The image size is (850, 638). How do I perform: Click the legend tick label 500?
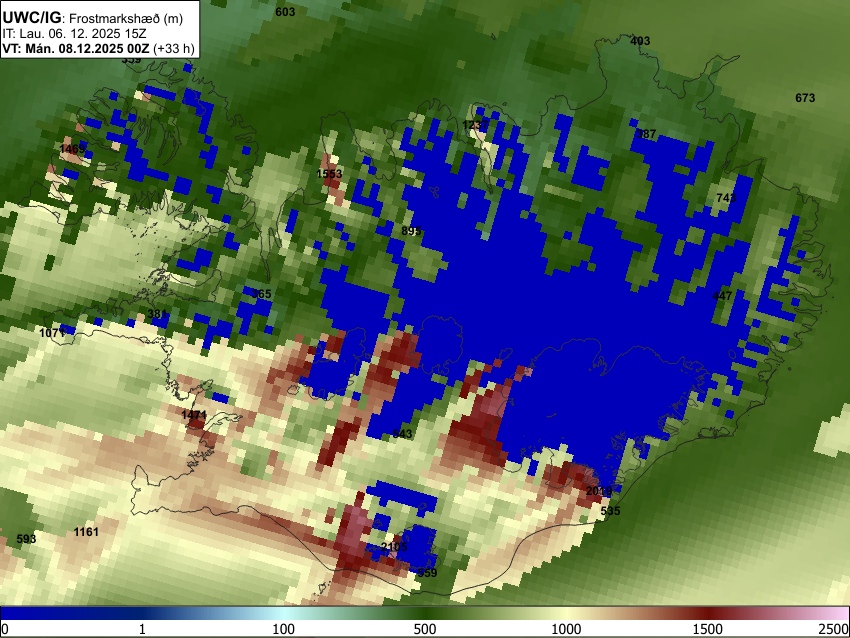pyautogui.click(x=425, y=629)
